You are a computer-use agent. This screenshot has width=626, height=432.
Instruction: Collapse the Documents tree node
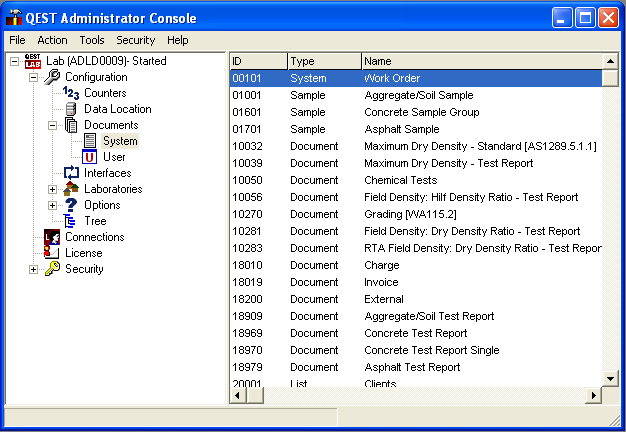53,125
